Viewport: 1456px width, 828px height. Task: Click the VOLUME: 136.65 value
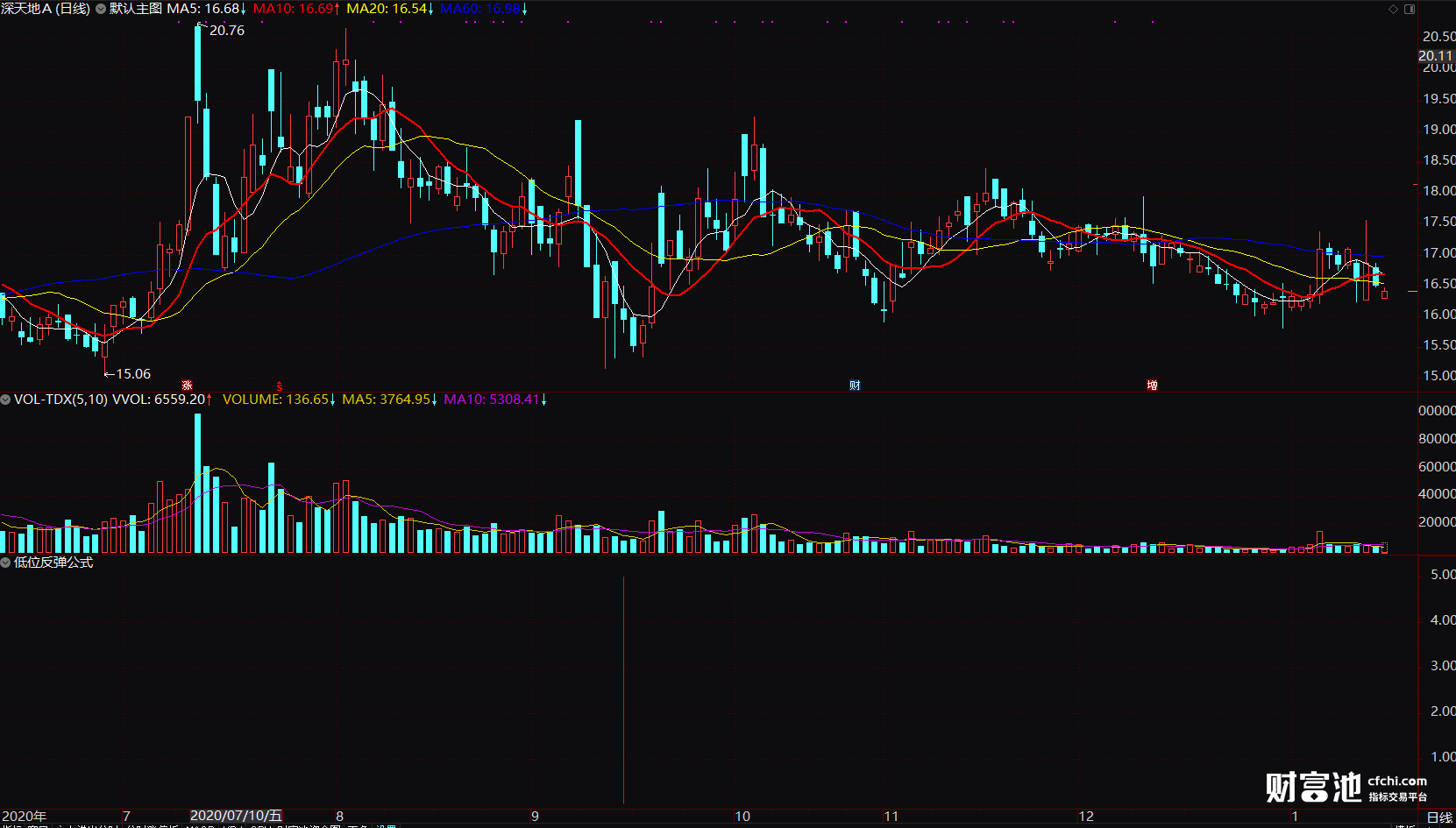tap(280, 400)
